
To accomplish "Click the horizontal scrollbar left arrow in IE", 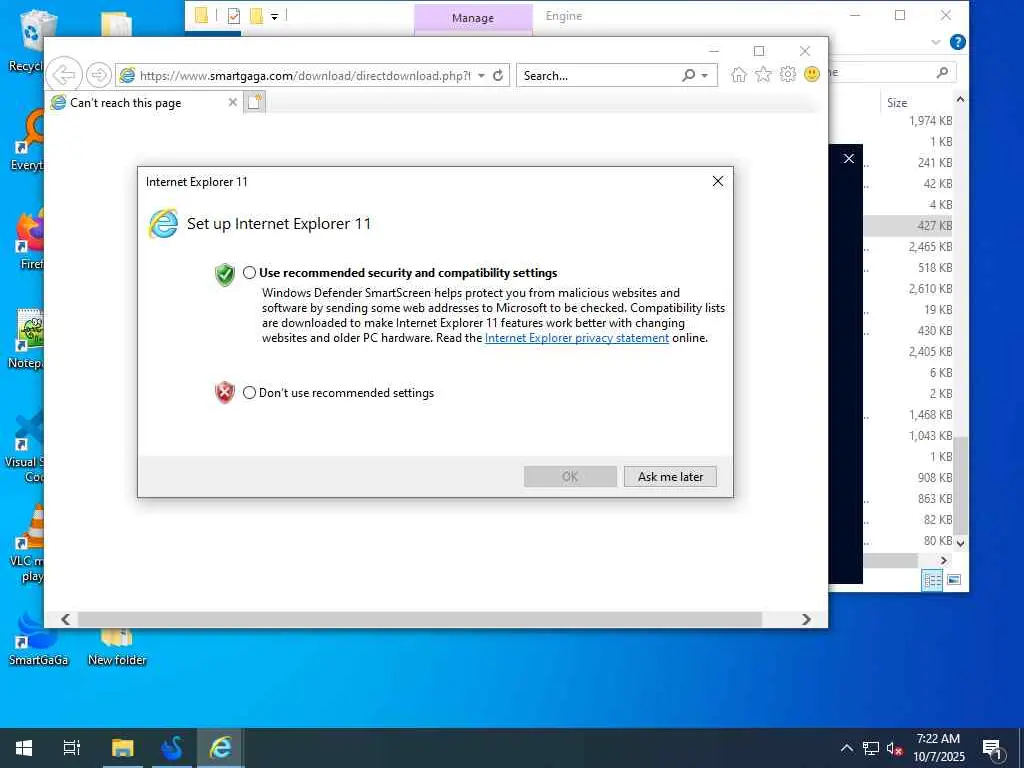I will 65,619.
